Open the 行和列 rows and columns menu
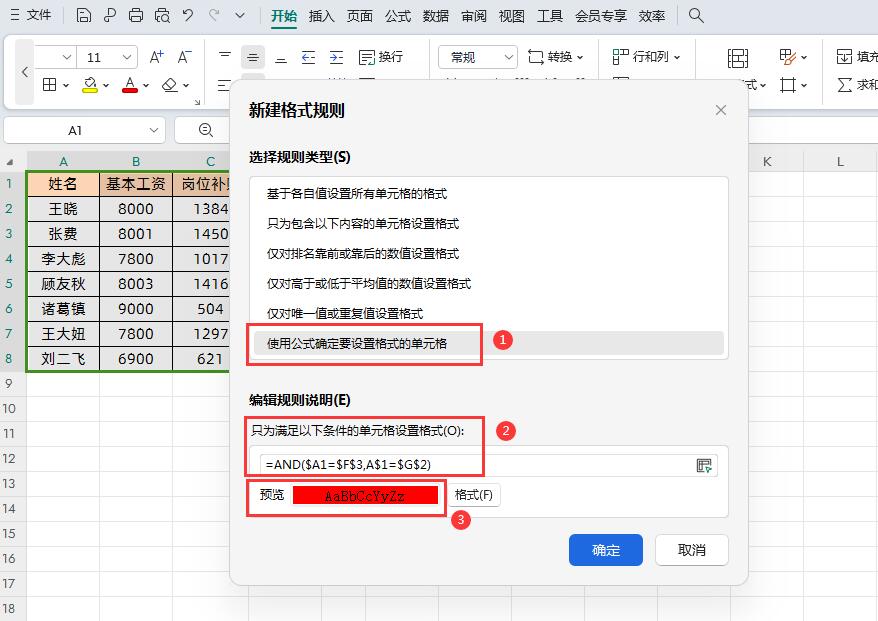This screenshot has height=621, width=878. click(x=646, y=57)
